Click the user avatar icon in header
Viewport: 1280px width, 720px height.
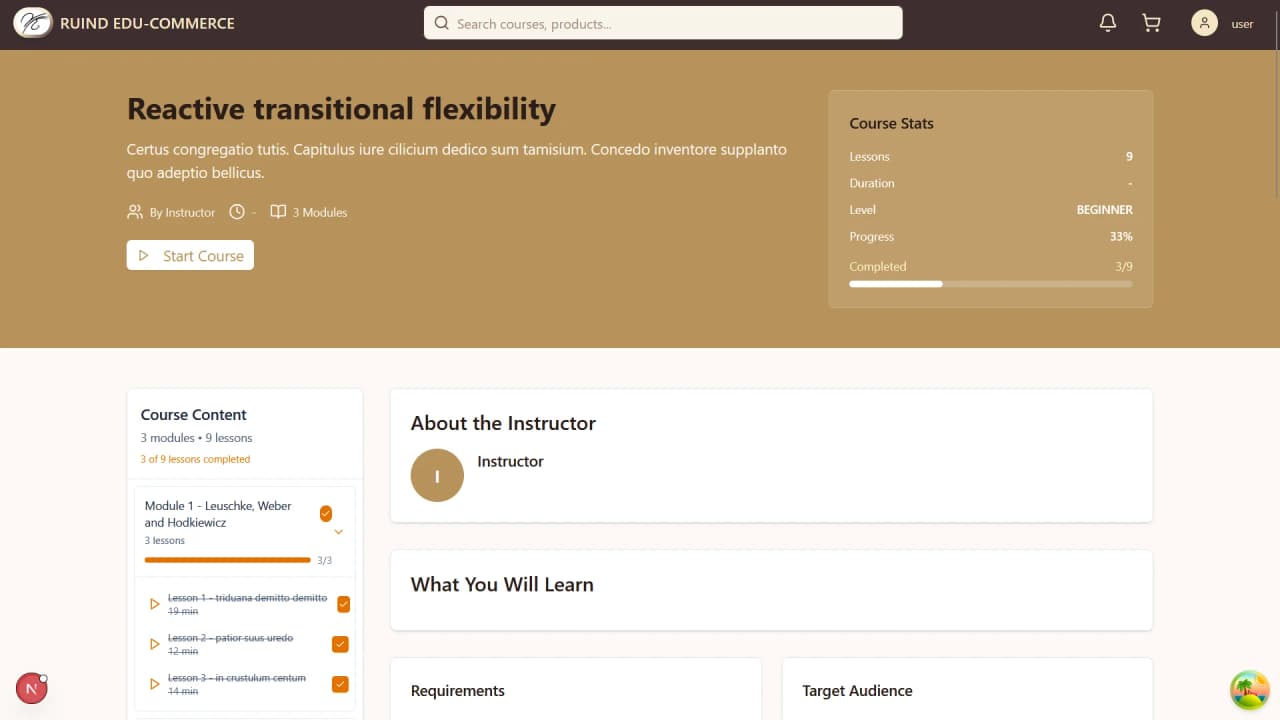[x=1204, y=22]
